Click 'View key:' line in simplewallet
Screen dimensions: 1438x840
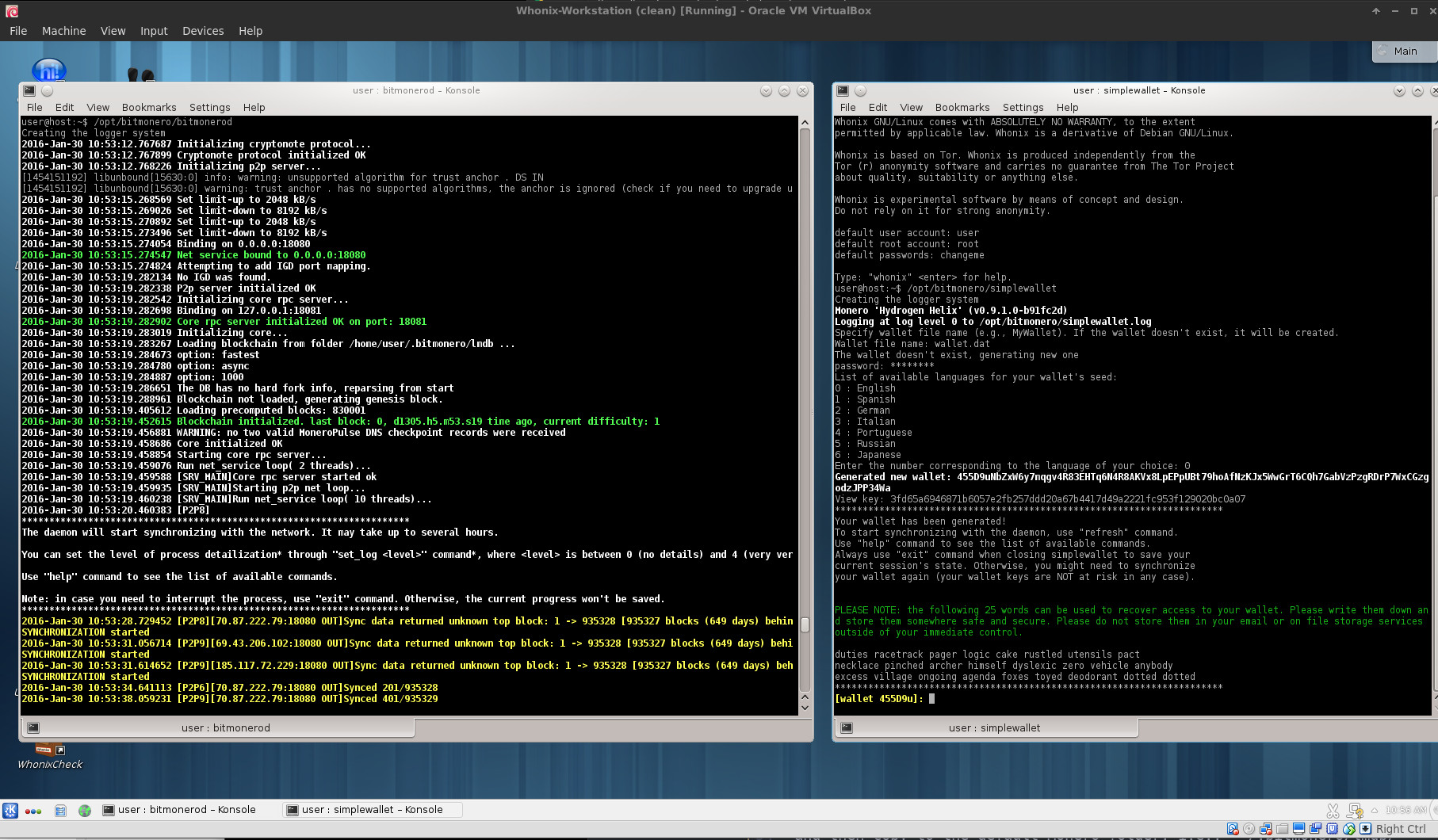[x=1040, y=499]
